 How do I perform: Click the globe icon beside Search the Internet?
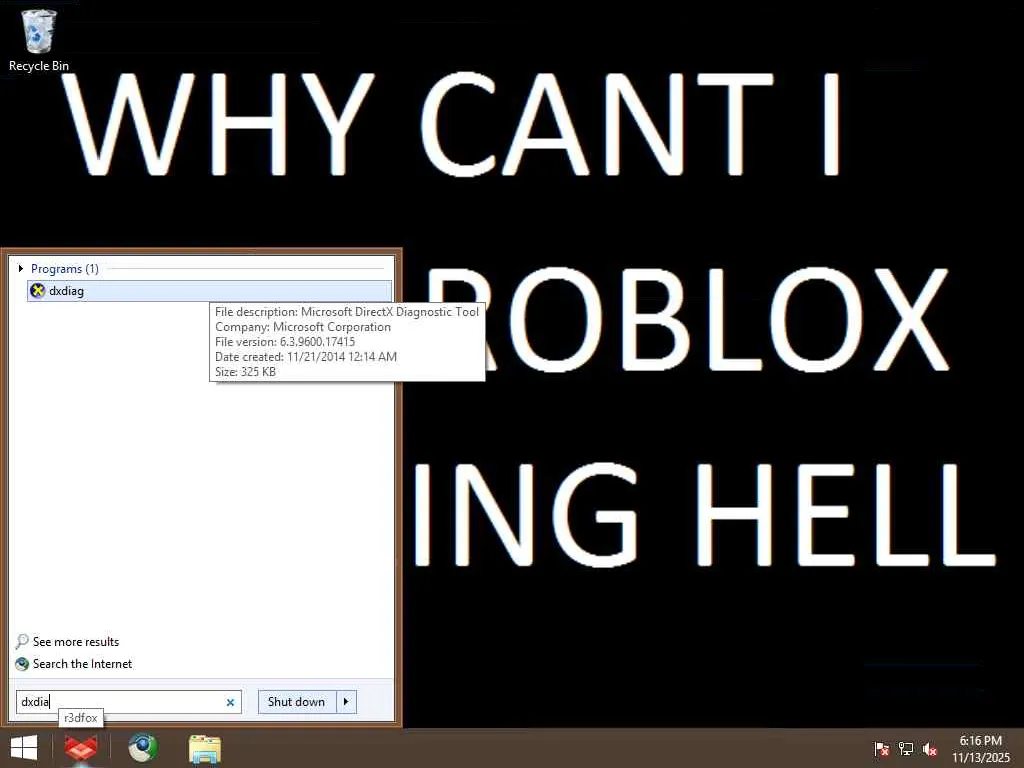[22, 664]
